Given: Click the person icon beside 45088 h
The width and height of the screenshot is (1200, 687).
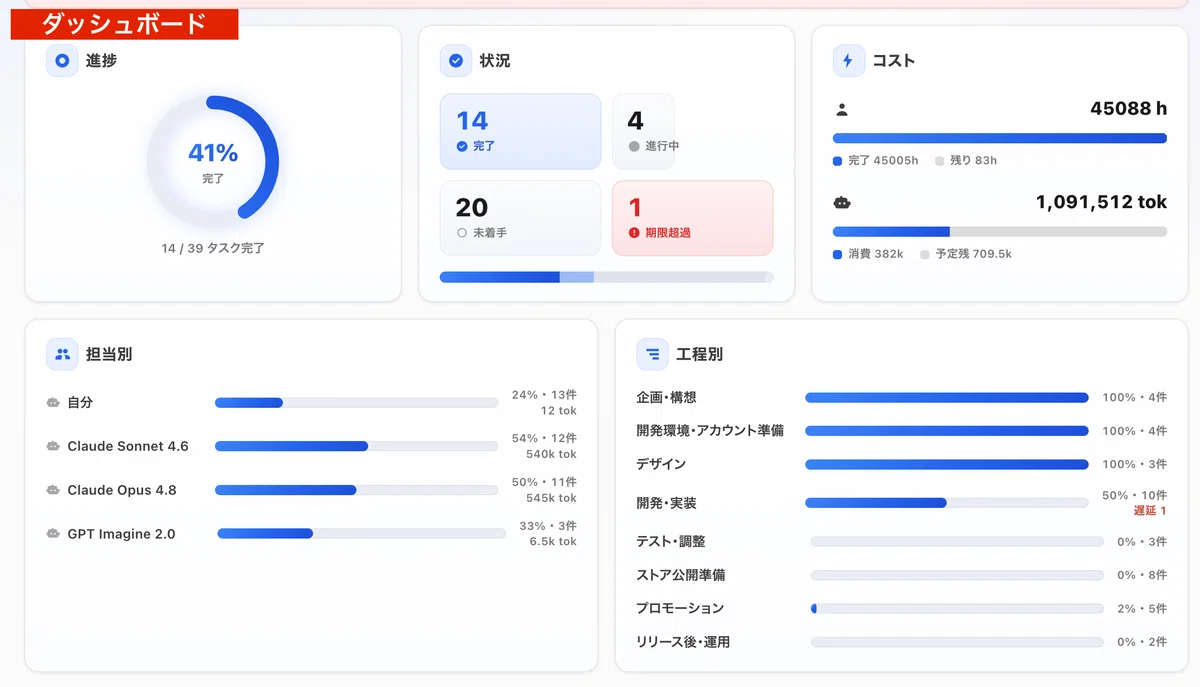Looking at the screenshot, I should pyautogui.click(x=842, y=109).
